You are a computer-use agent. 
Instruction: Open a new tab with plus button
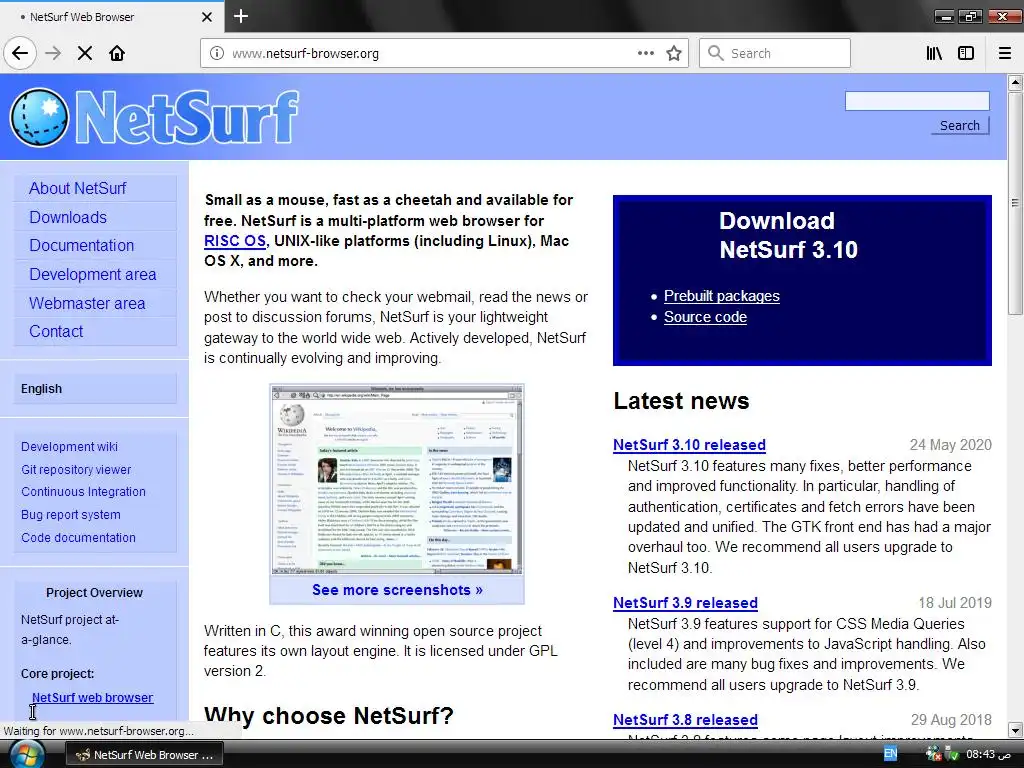[x=241, y=16]
